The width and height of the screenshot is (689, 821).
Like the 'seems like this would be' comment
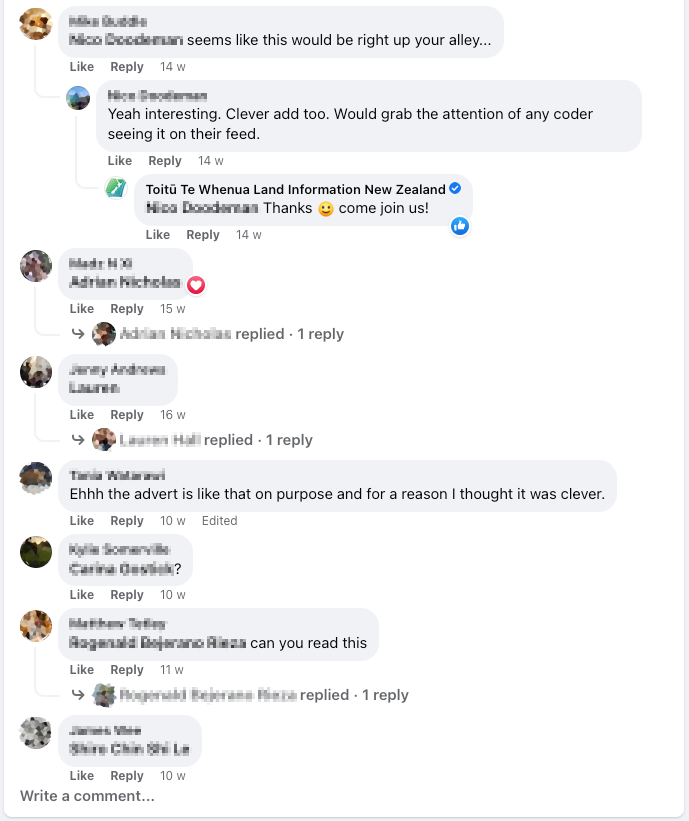(82, 67)
